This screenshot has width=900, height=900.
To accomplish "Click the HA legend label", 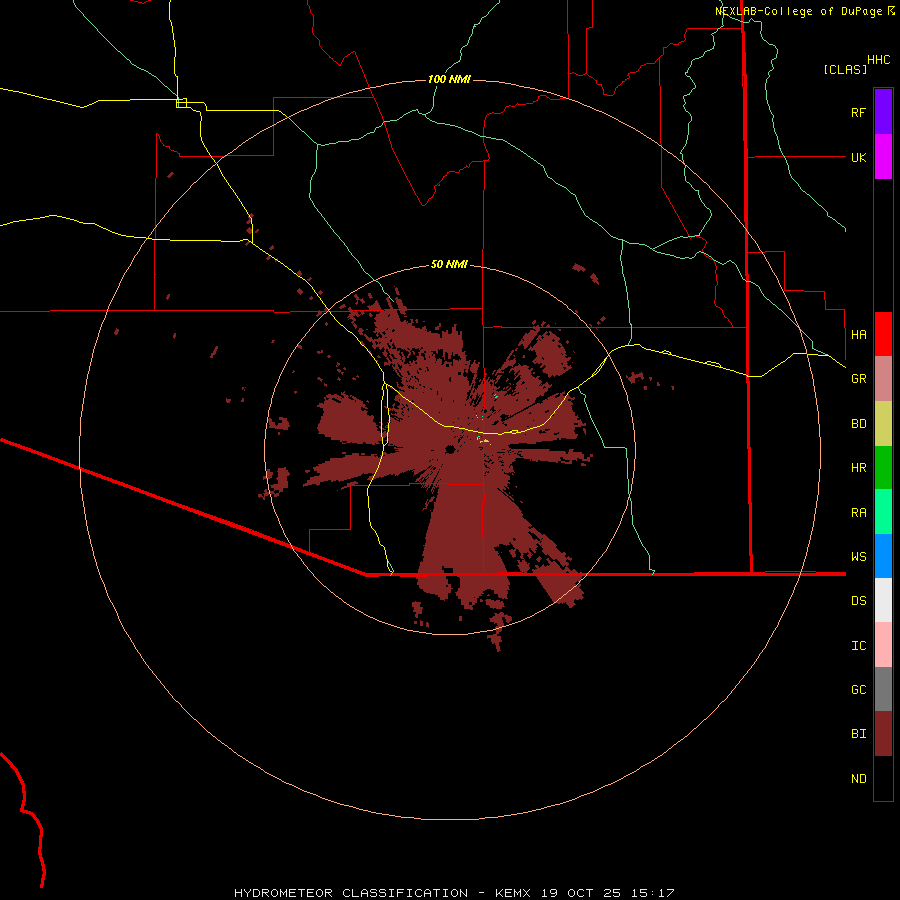I will click(858, 334).
